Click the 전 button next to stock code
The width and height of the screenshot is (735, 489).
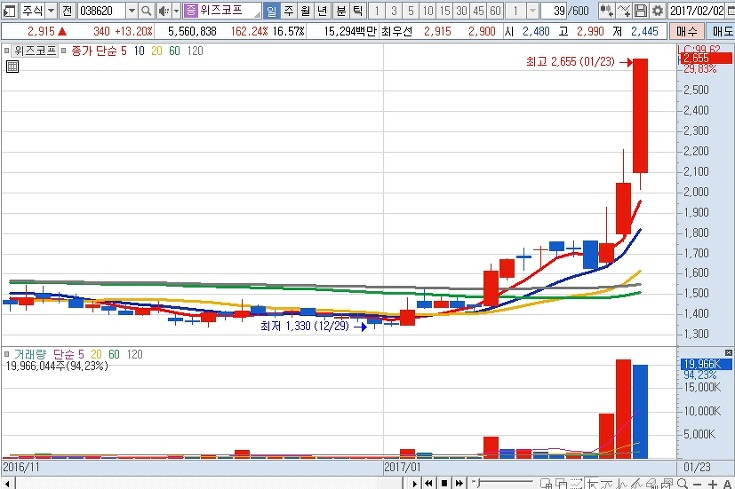[x=67, y=10]
